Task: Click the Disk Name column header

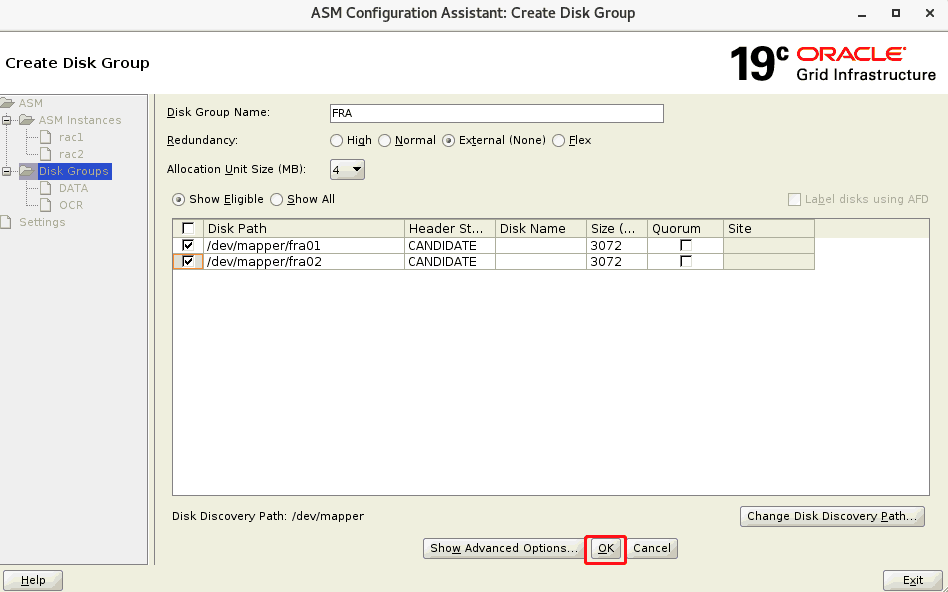Action: [x=541, y=229]
